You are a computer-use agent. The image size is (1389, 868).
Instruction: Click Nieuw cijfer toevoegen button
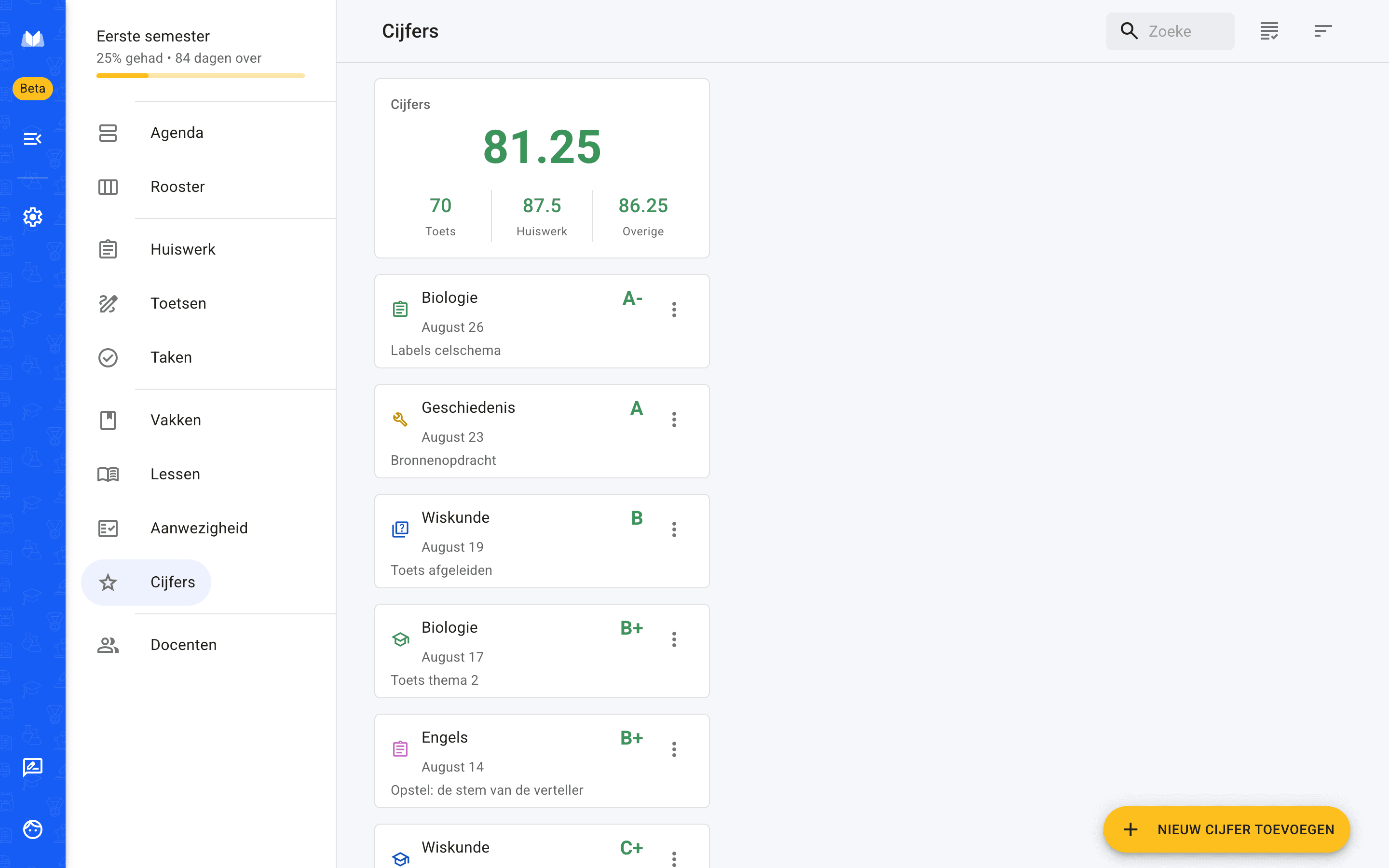[1226, 829]
